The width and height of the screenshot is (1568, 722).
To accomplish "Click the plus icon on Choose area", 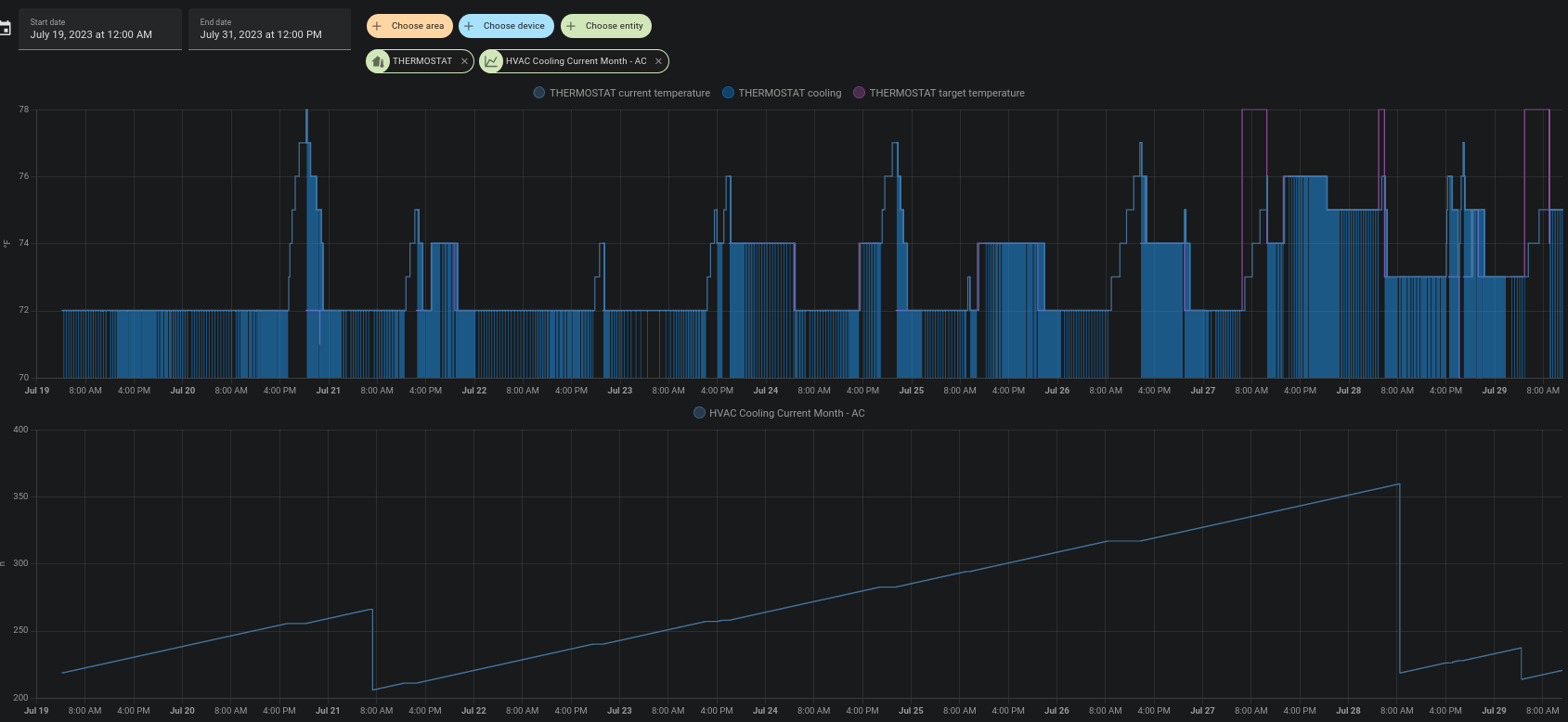I will tap(377, 26).
